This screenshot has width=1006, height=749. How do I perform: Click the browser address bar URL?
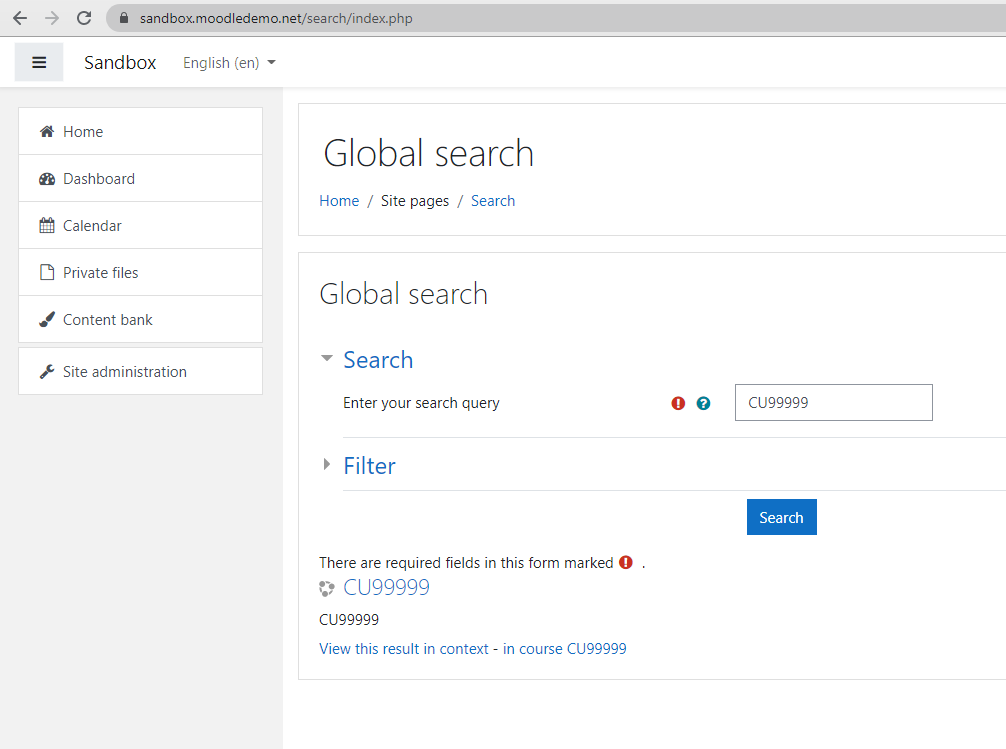[x=276, y=18]
